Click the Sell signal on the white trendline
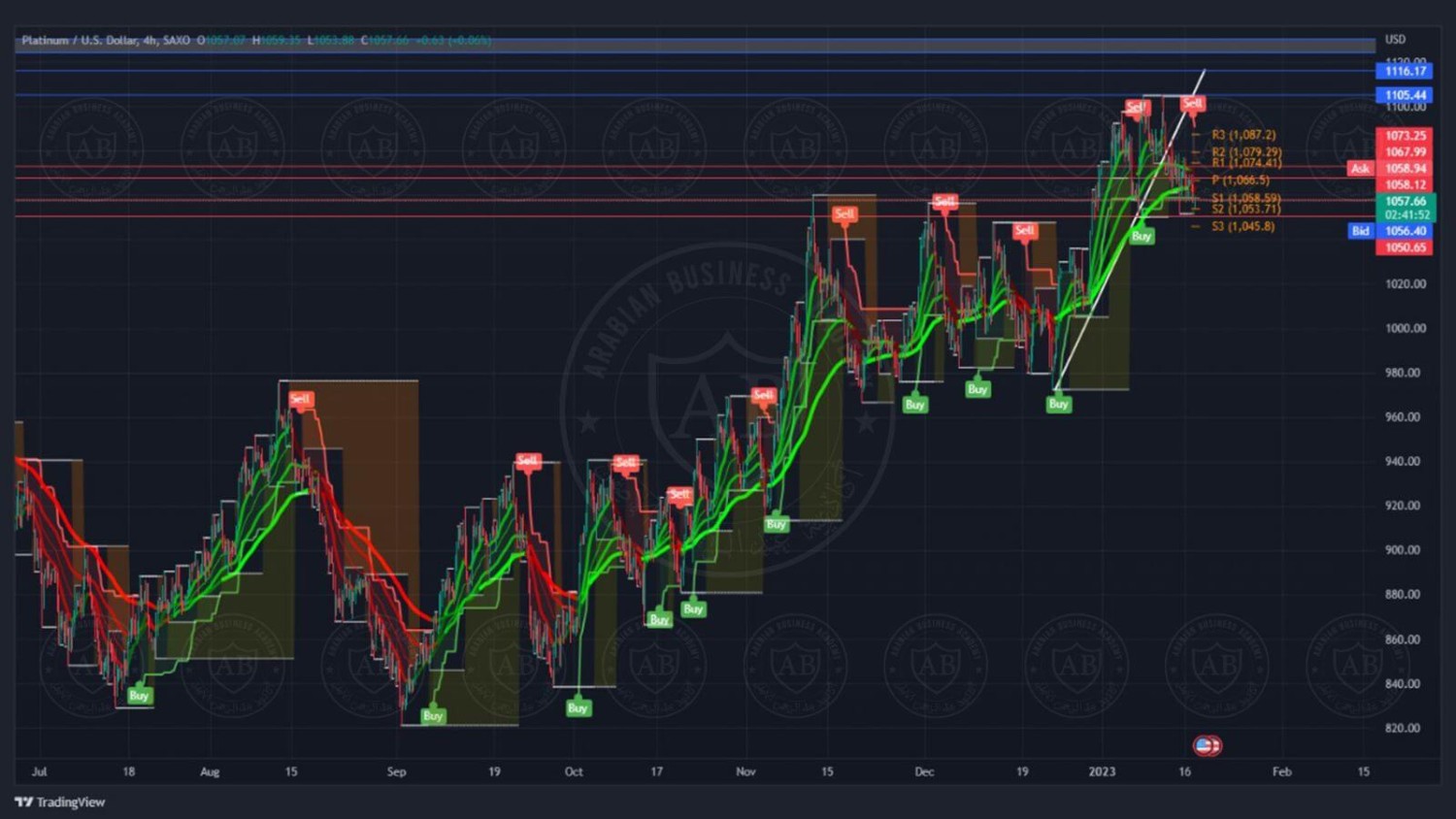The height and width of the screenshot is (819, 1456). tap(1193, 104)
